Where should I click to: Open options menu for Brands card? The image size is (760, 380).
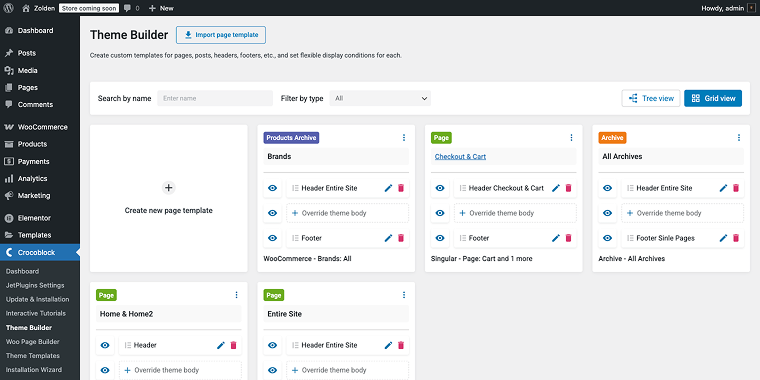(x=404, y=138)
